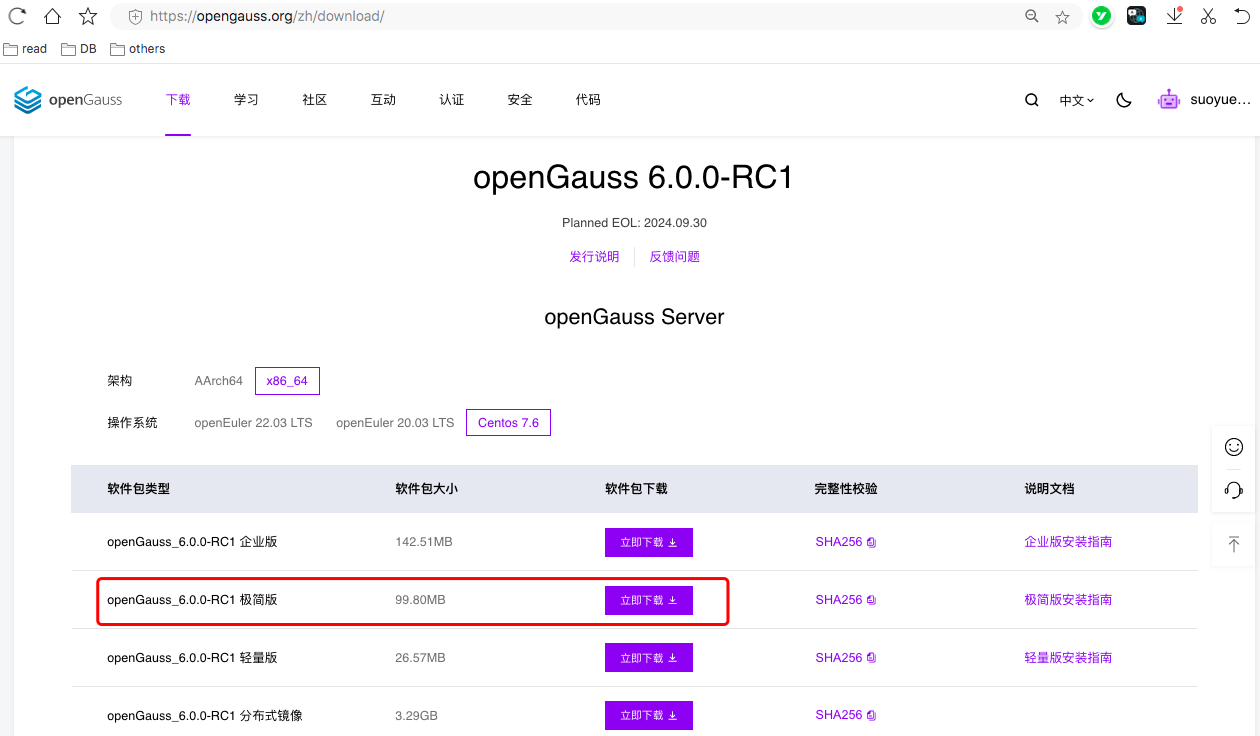1260x736 pixels.
Task: Click the 26.57MB size cell
Action: [420, 658]
